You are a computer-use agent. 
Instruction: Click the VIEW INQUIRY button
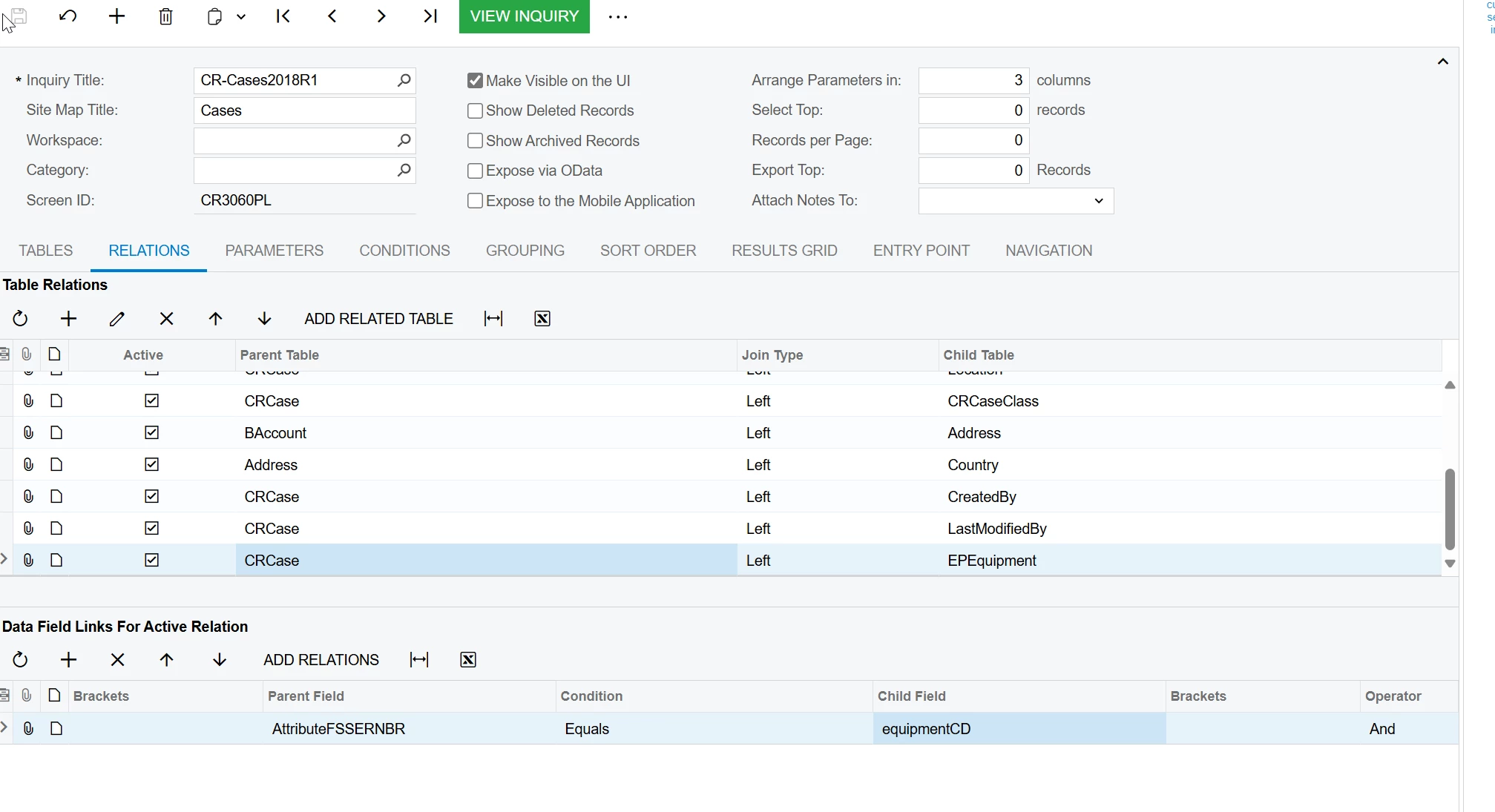coord(524,16)
